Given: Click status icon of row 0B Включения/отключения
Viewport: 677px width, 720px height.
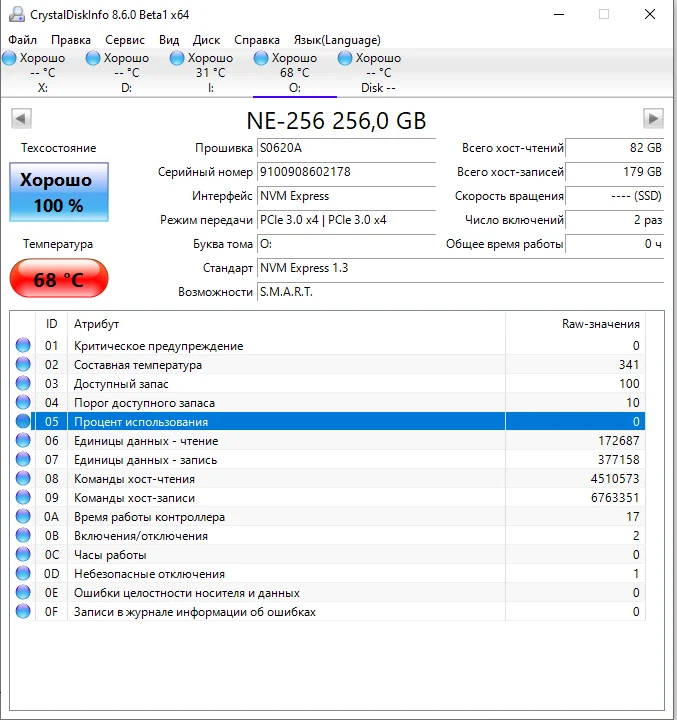Looking at the screenshot, I should (23, 535).
